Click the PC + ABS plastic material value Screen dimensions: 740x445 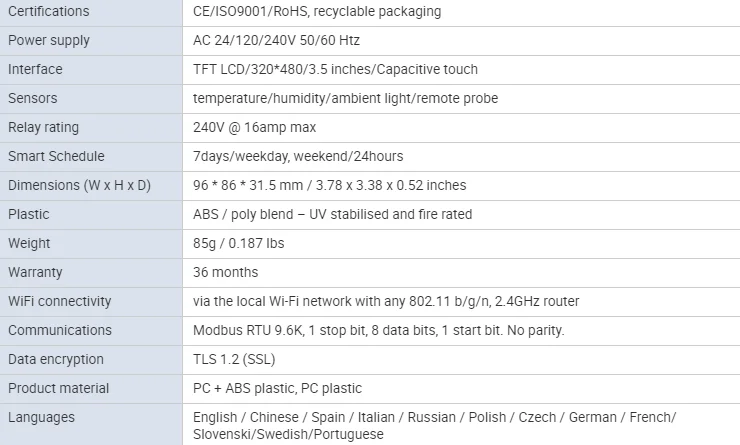pos(277,389)
